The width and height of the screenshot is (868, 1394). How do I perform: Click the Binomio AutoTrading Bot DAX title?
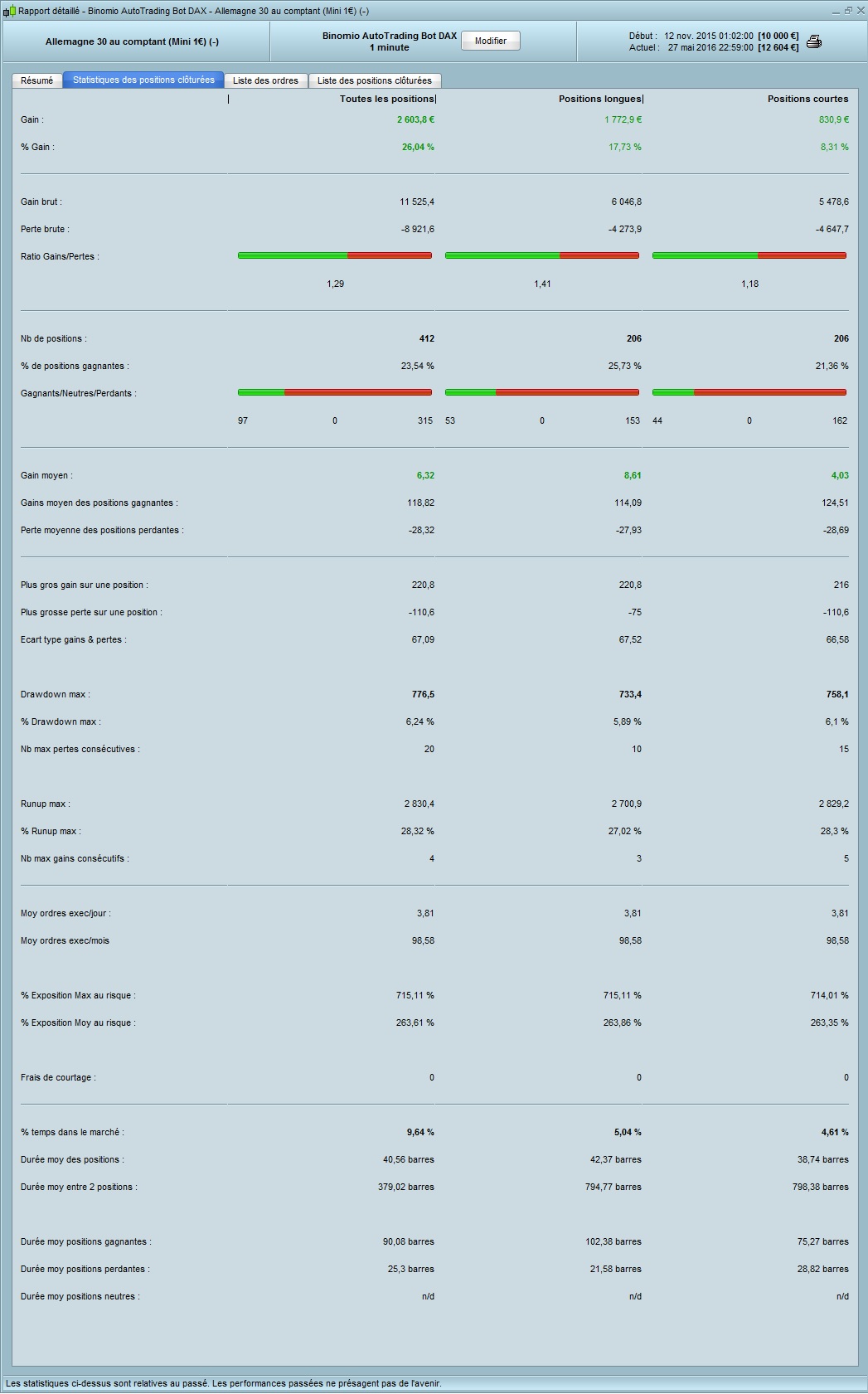click(390, 36)
